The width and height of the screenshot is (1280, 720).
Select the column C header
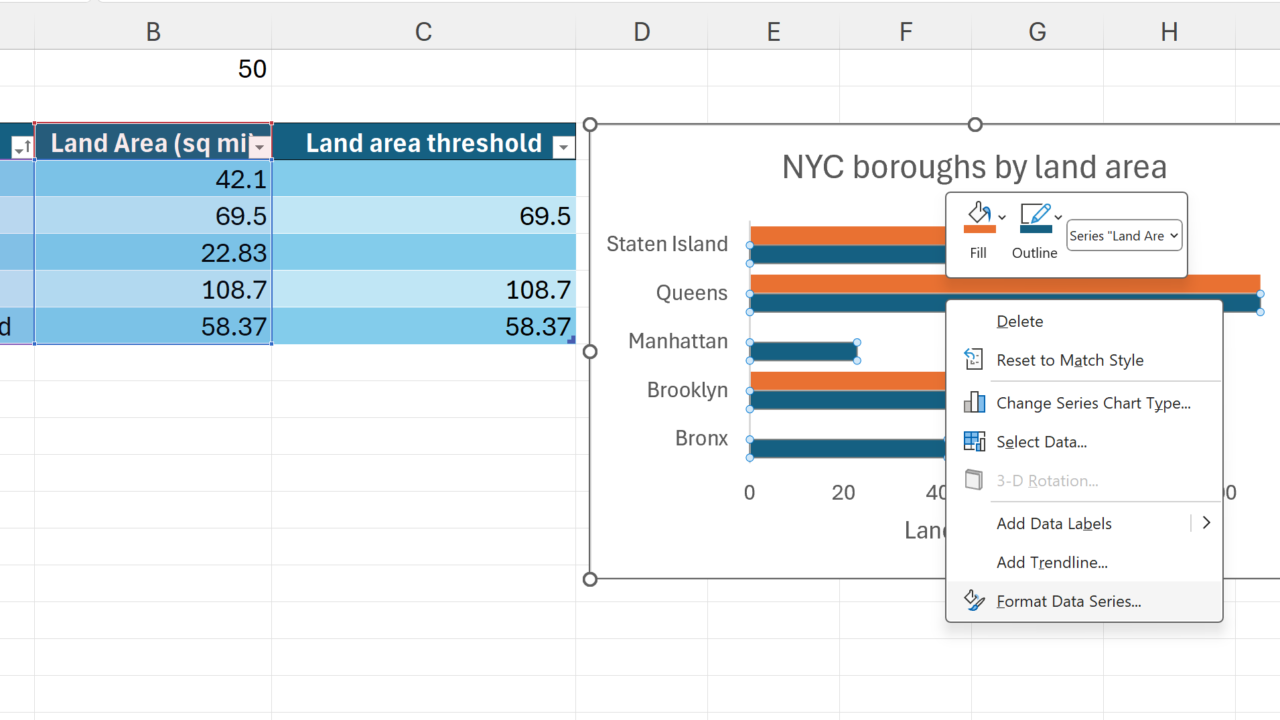[423, 32]
